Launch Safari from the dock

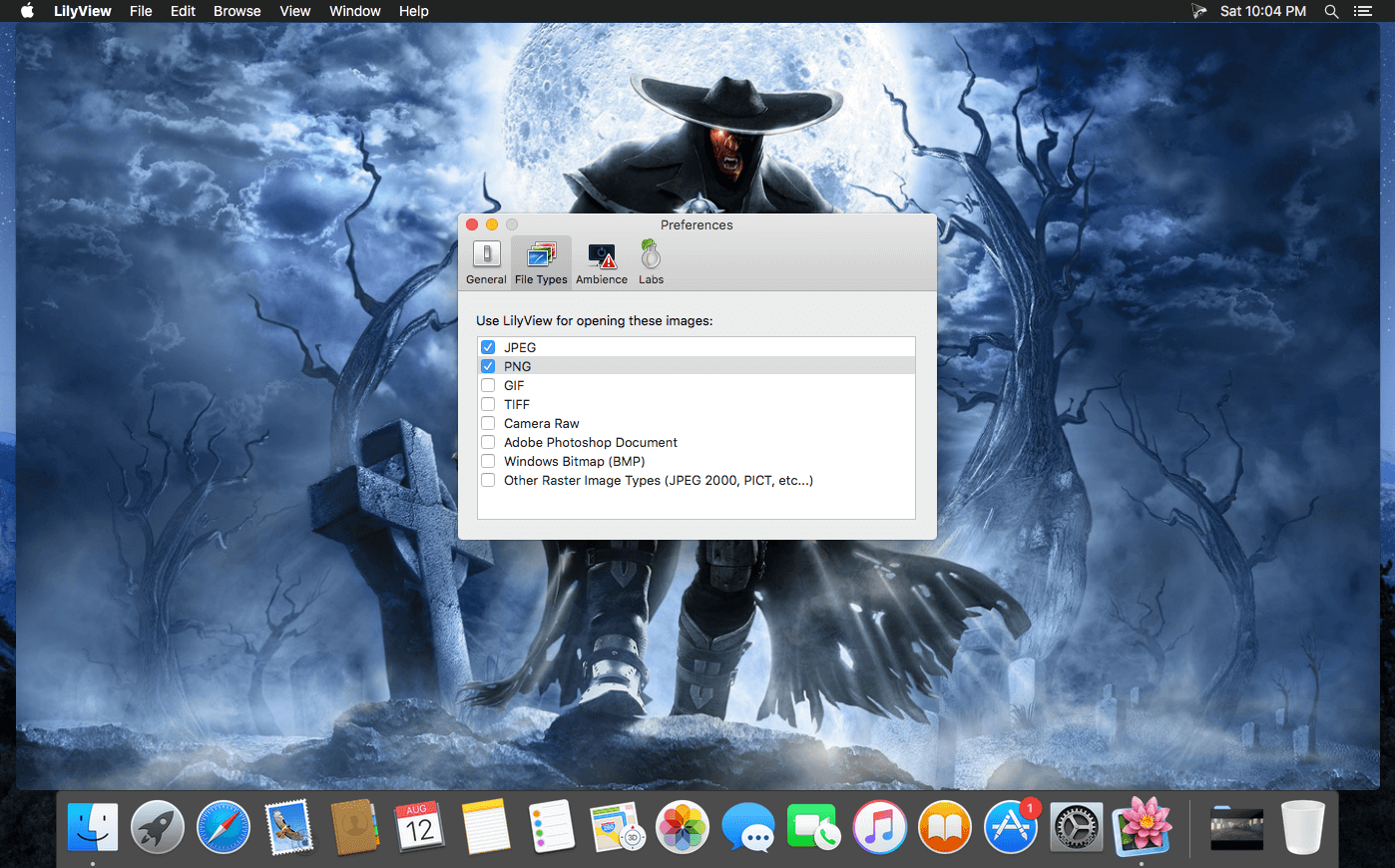tap(224, 827)
